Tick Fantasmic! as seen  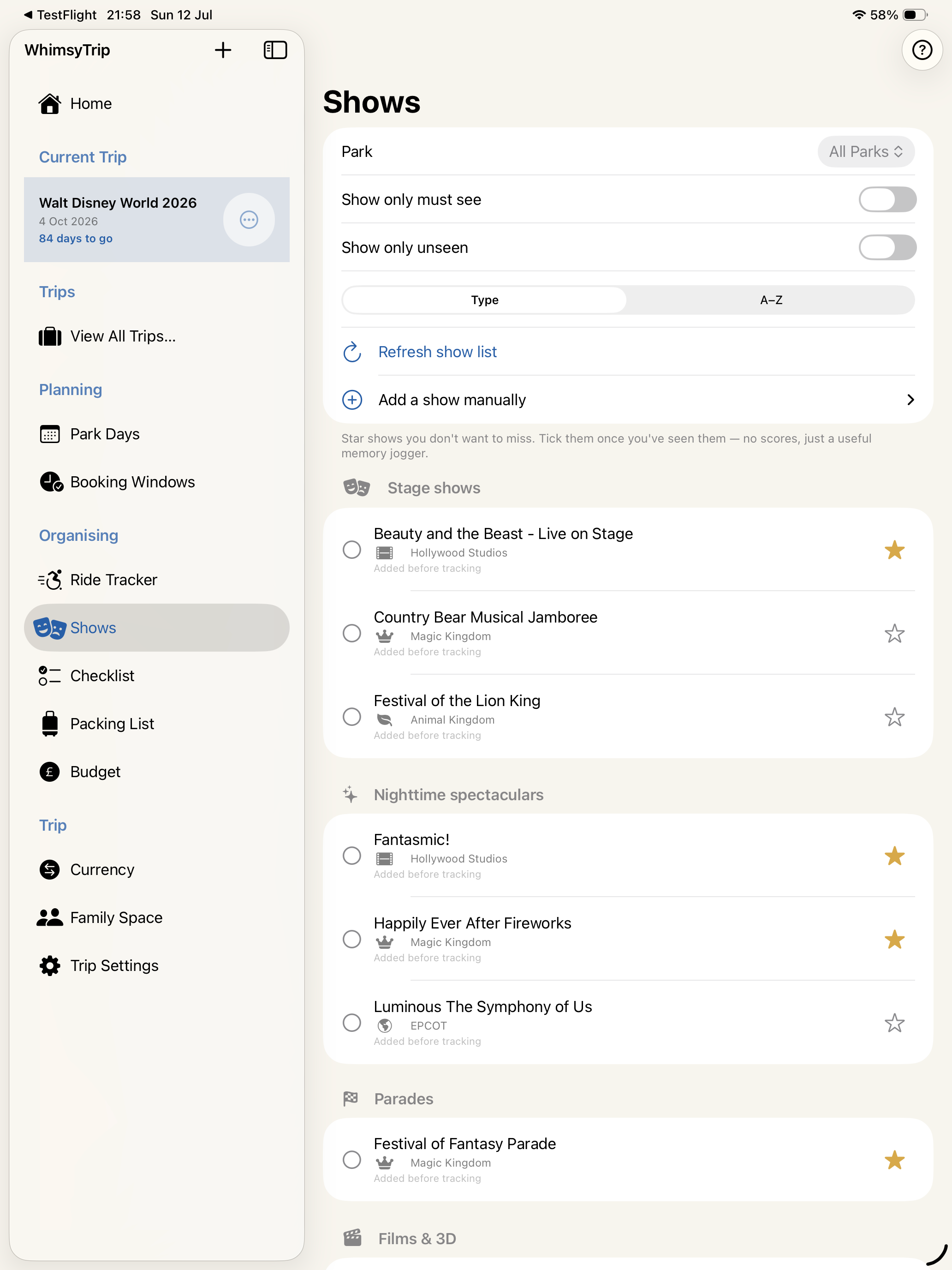coord(352,856)
